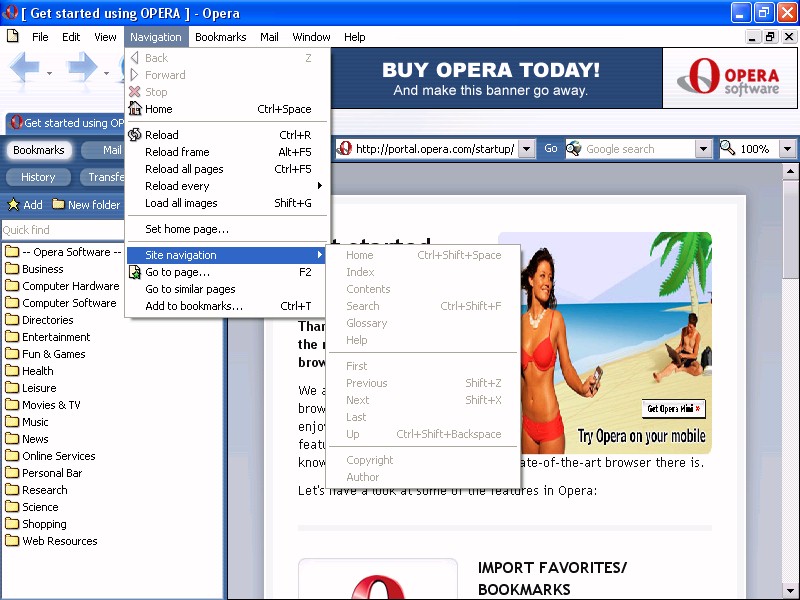Open the Bookmarks menu in menu bar

click(220, 37)
